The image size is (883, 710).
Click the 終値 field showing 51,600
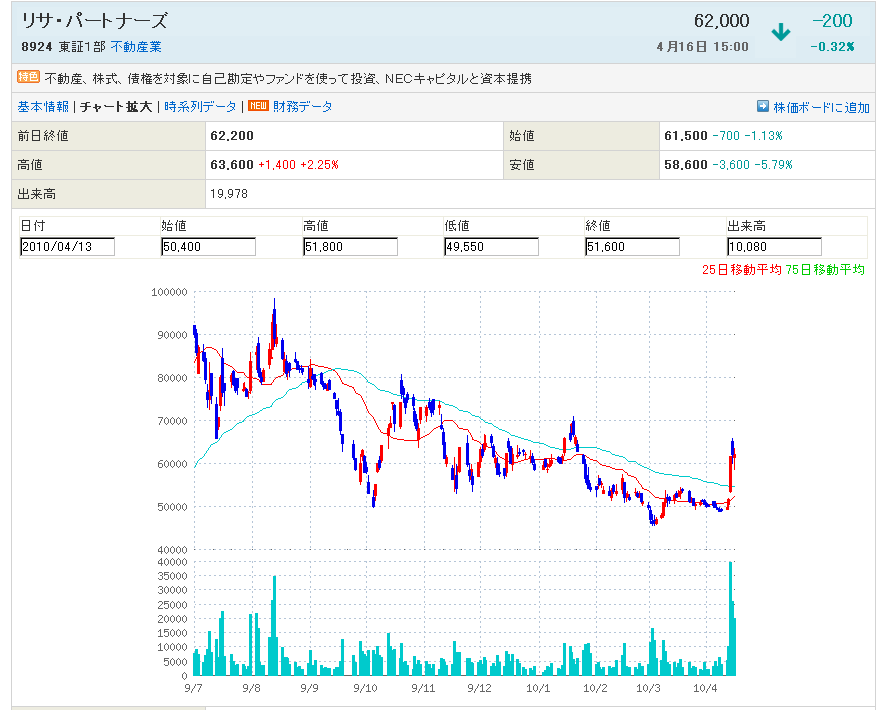pos(632,247)
